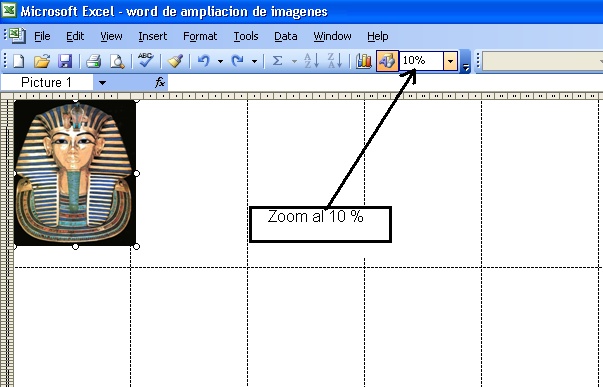The width and height of the screenshot is (603, 387).
Task: Save the workbook with the floppy icon
Action: [65, 61]
